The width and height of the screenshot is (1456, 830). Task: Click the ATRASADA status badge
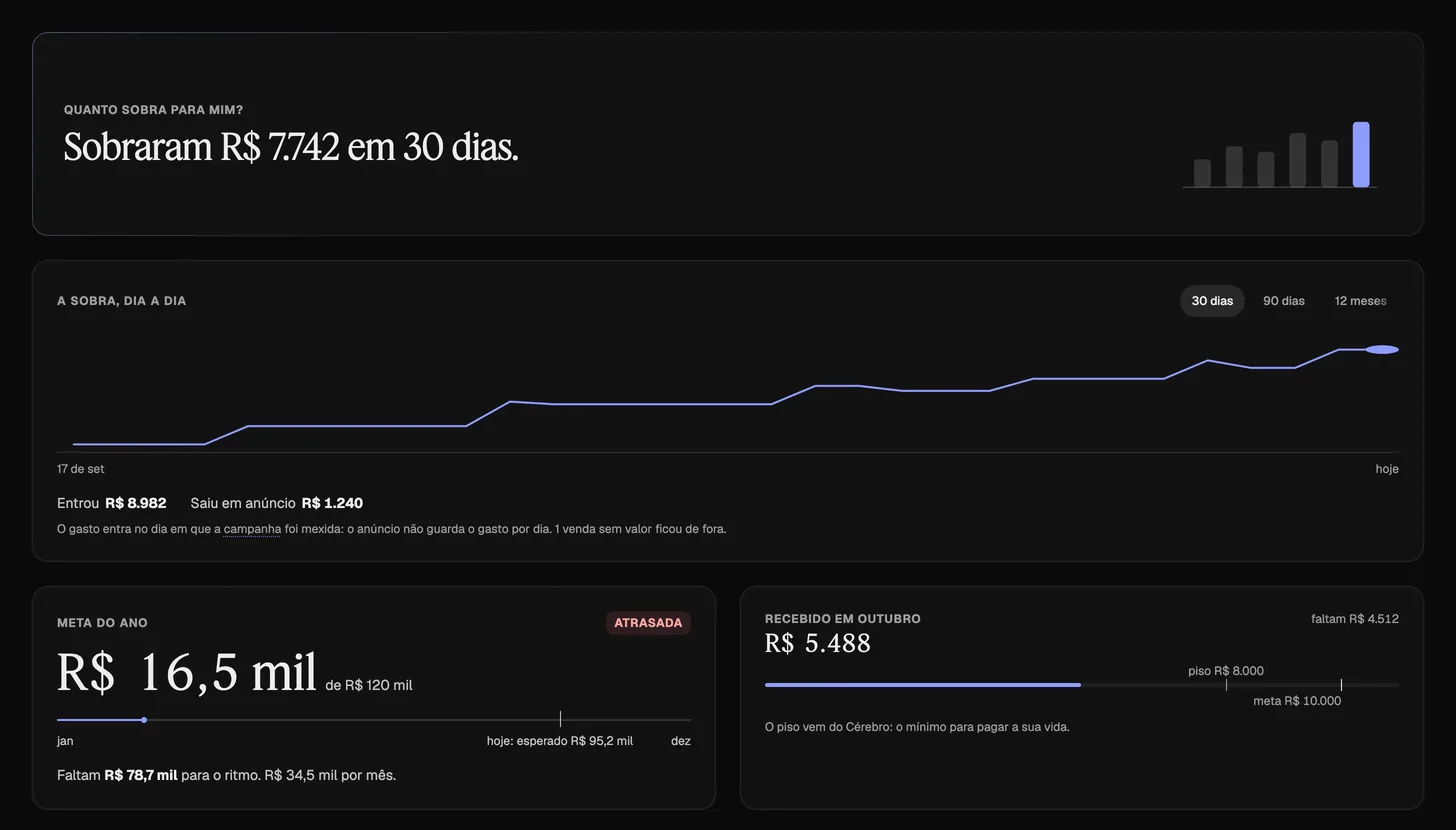[x=648, y=623]
